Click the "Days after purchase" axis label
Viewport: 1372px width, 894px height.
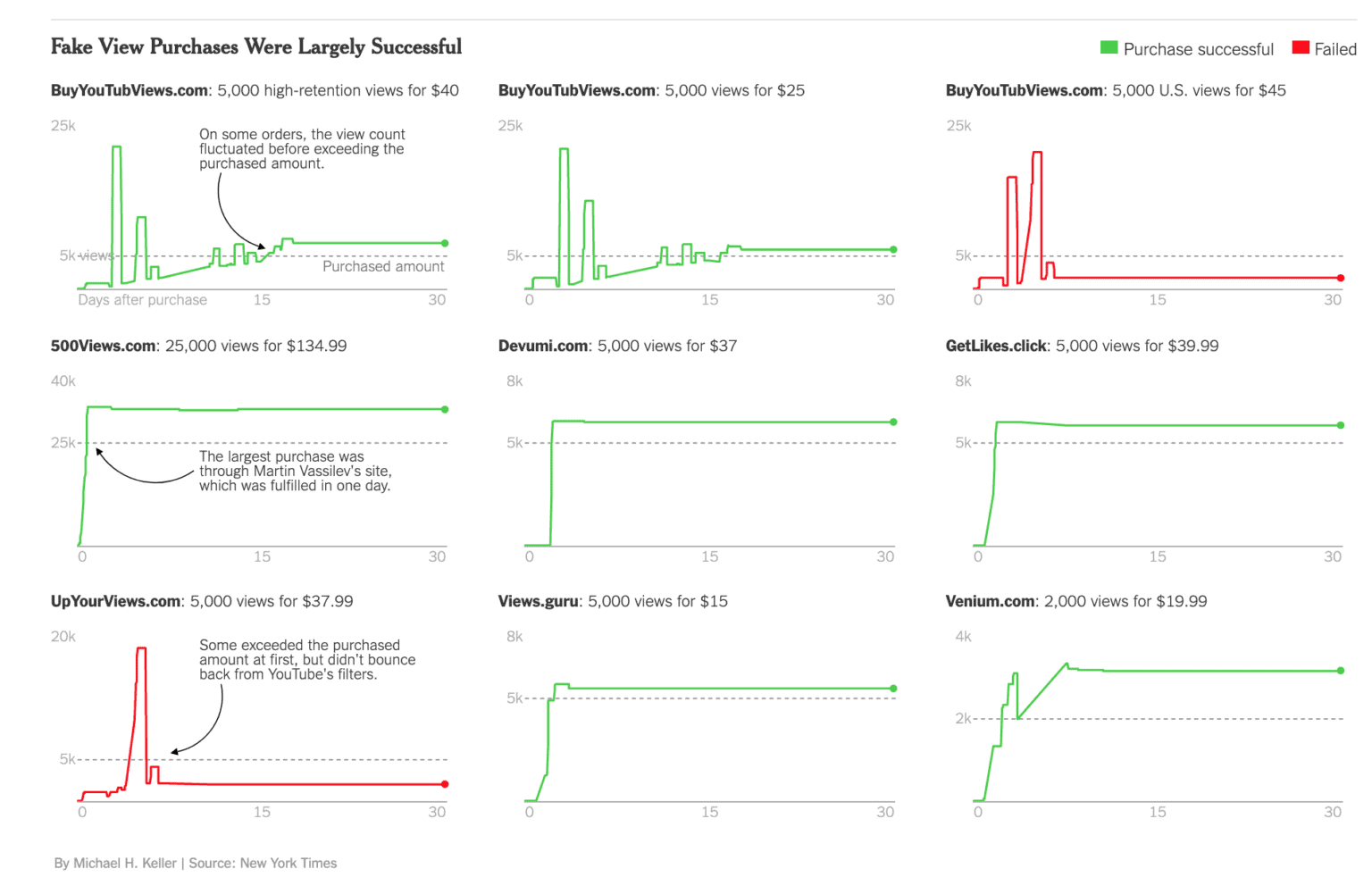142,300
